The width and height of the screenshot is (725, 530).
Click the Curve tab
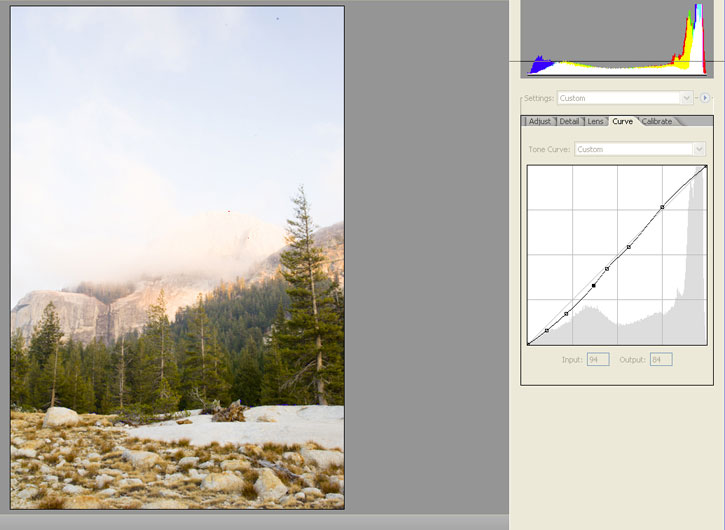point(622,121)
